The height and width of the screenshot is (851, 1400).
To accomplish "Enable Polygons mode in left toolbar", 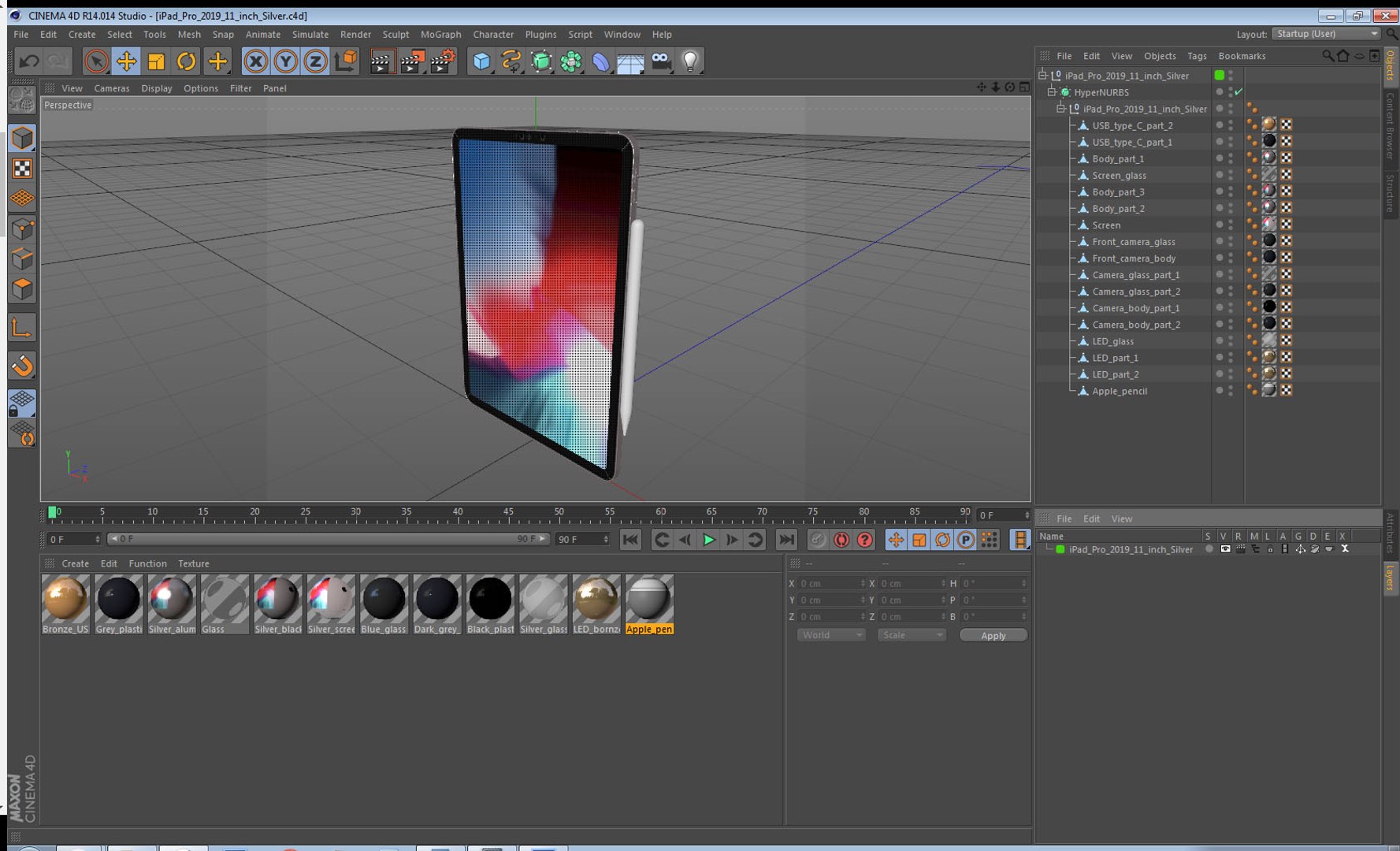I will coord(22,289).
